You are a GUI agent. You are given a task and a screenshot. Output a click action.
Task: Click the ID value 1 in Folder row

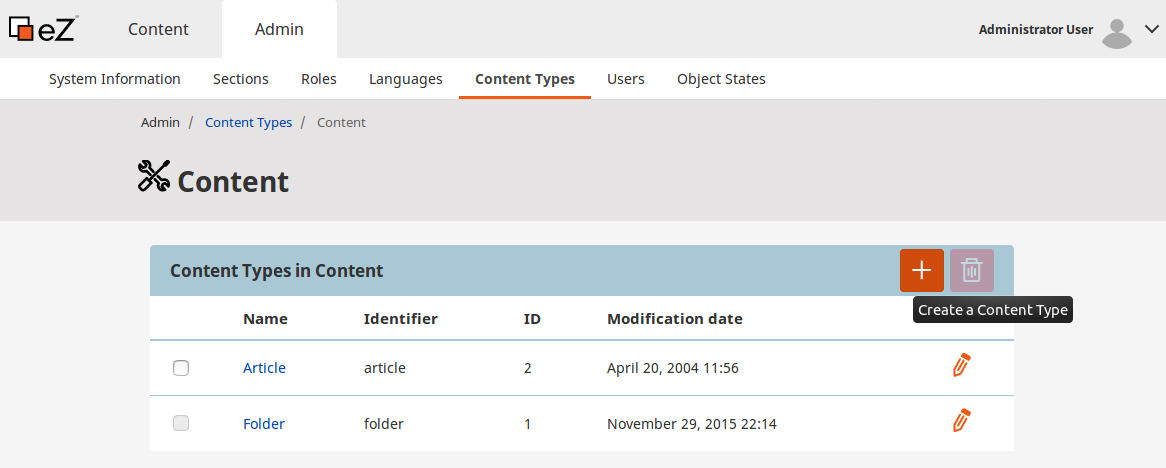pyautogui.click(x=527, y=424)
